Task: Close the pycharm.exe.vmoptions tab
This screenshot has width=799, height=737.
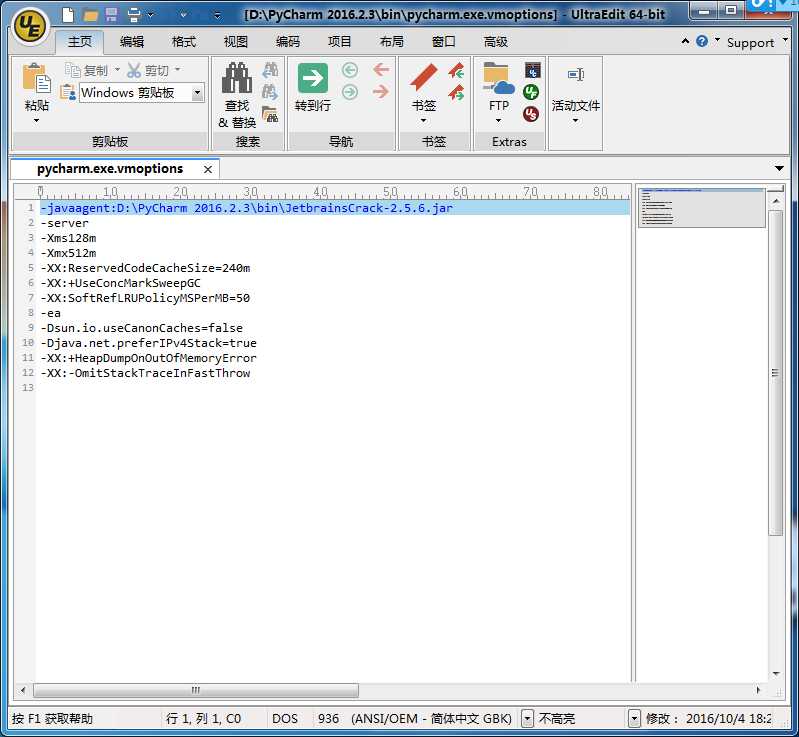Action: [208, 169]
